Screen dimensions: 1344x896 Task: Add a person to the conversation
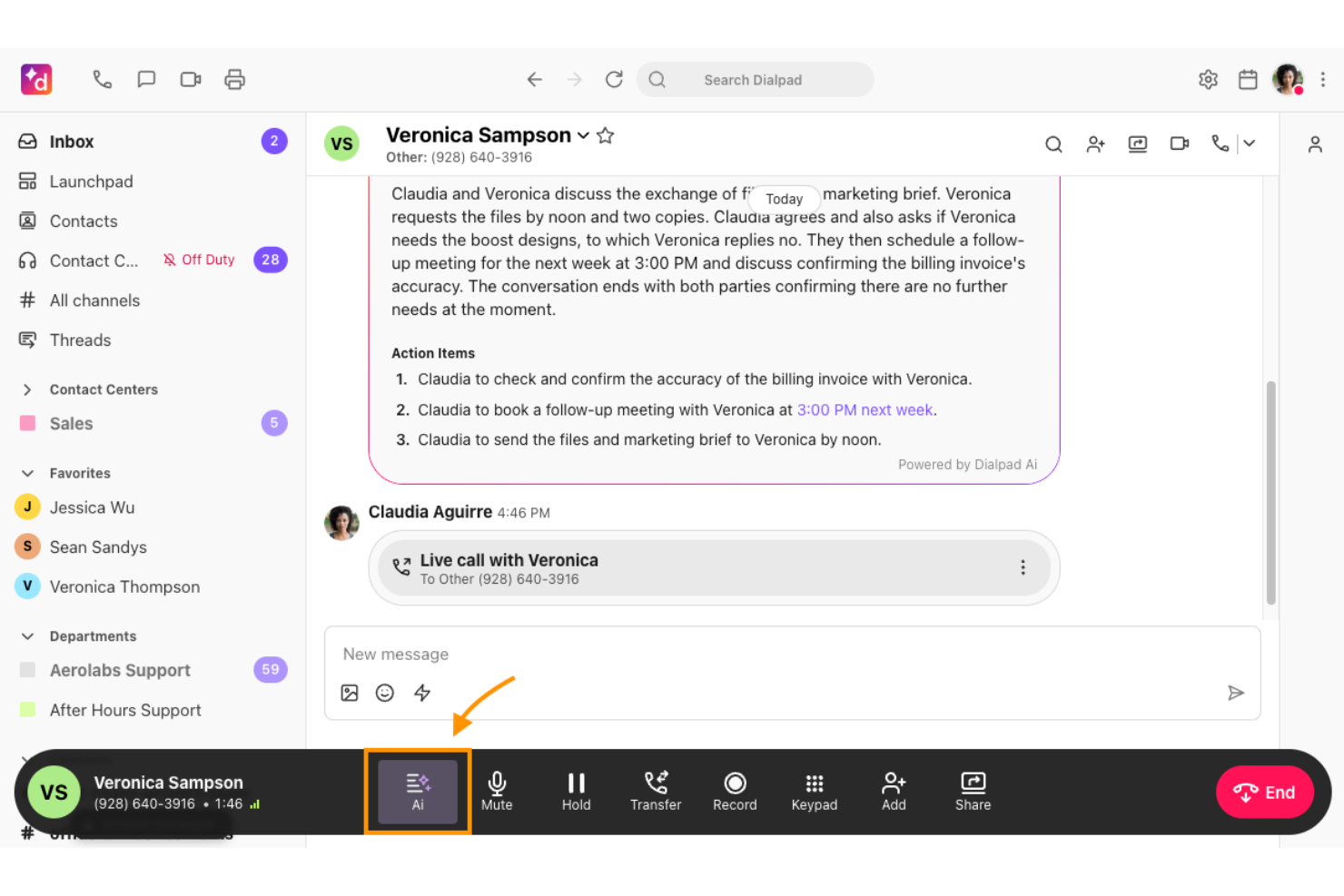click(1095, 144)
